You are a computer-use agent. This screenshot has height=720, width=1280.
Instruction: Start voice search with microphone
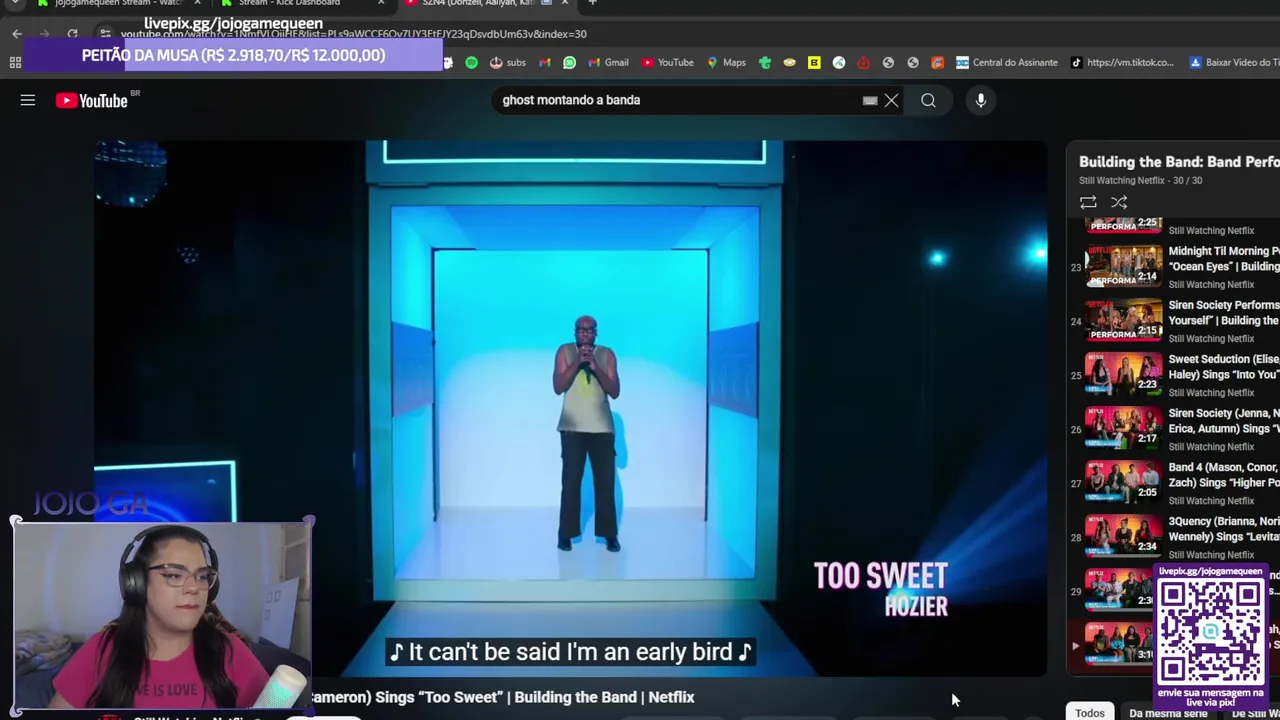tap(981, 100)
